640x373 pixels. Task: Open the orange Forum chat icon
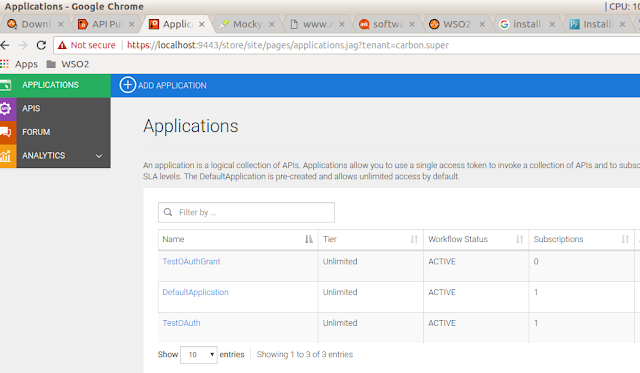[x=6, y=132]
